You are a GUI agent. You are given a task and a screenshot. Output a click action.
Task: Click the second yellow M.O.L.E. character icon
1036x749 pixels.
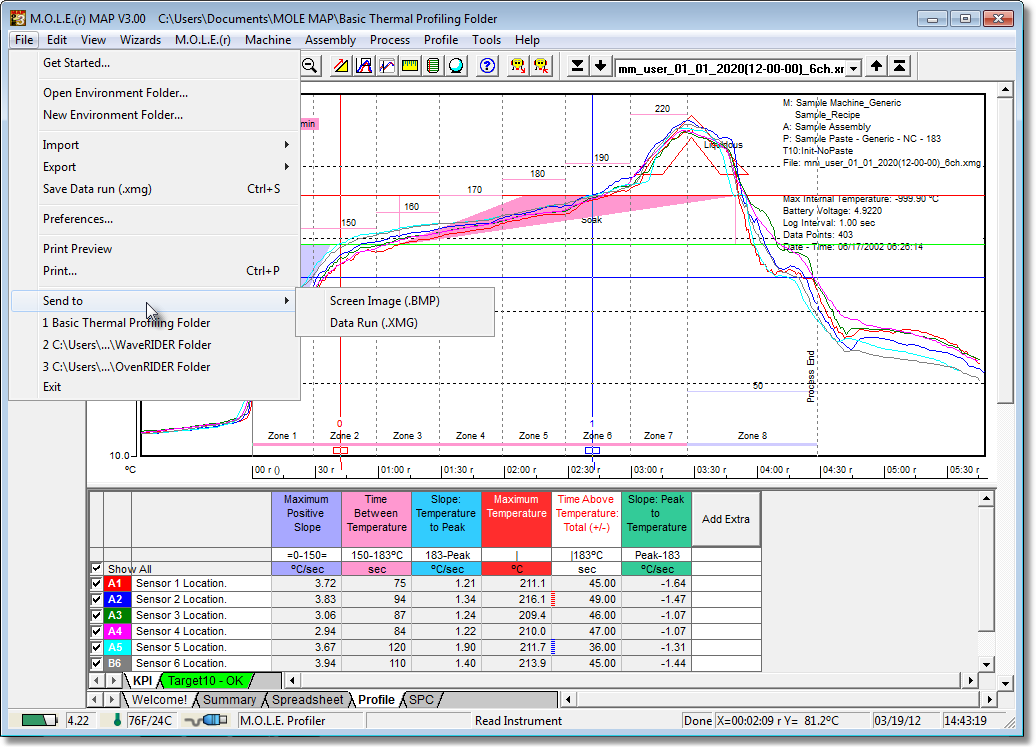click(x=542, y=66)
